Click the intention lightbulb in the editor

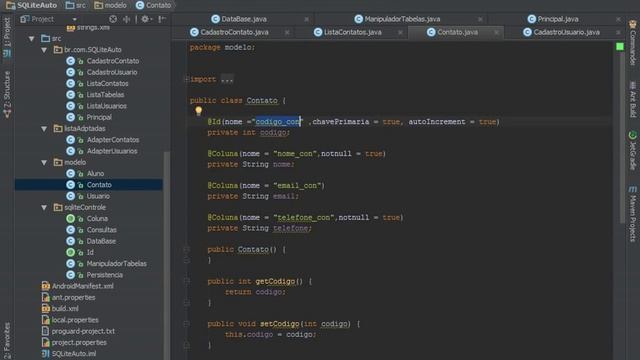pos(198,111)
